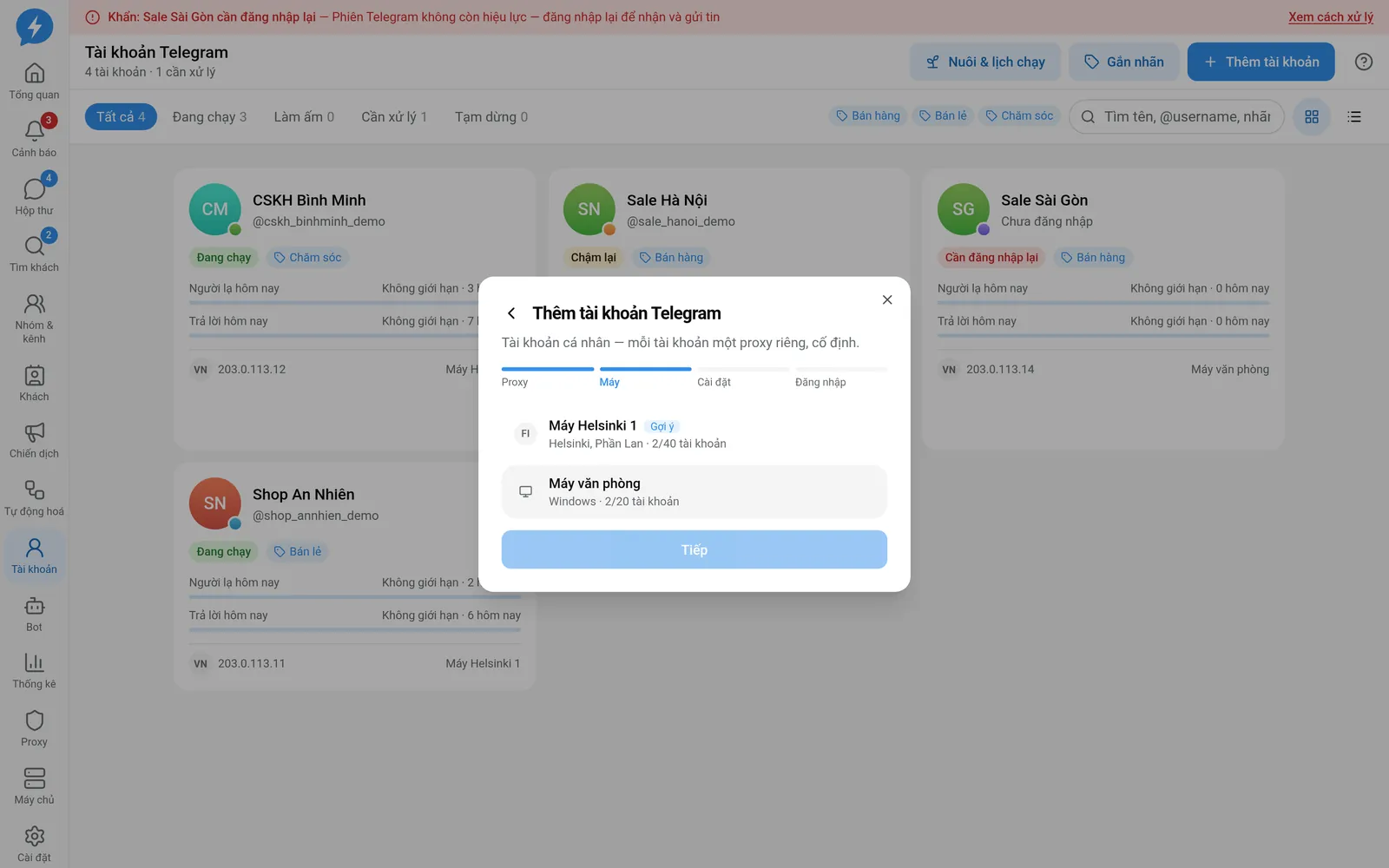Viewport: 1389px width, 868px height.
Task: Toggle the Chăm sóc filter tag
Action: pos(1019,115)
